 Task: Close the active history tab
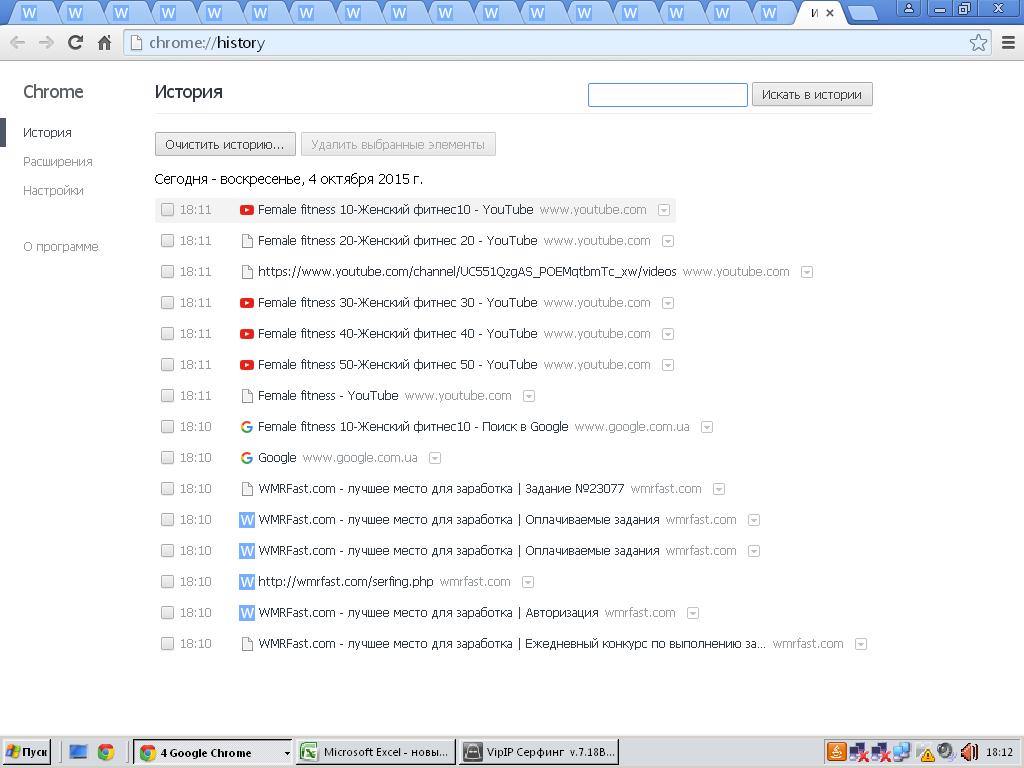pos(830,12)
